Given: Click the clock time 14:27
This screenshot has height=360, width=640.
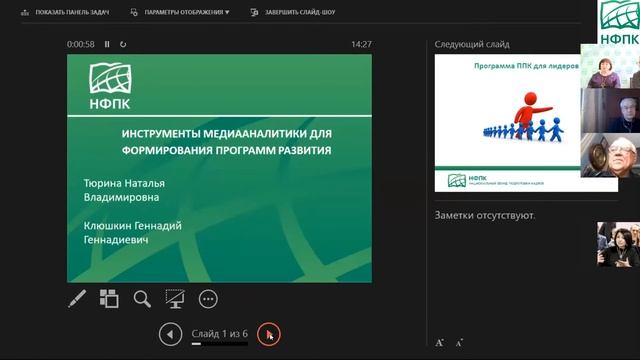Looking at the screenshot, I should [361, 44].
